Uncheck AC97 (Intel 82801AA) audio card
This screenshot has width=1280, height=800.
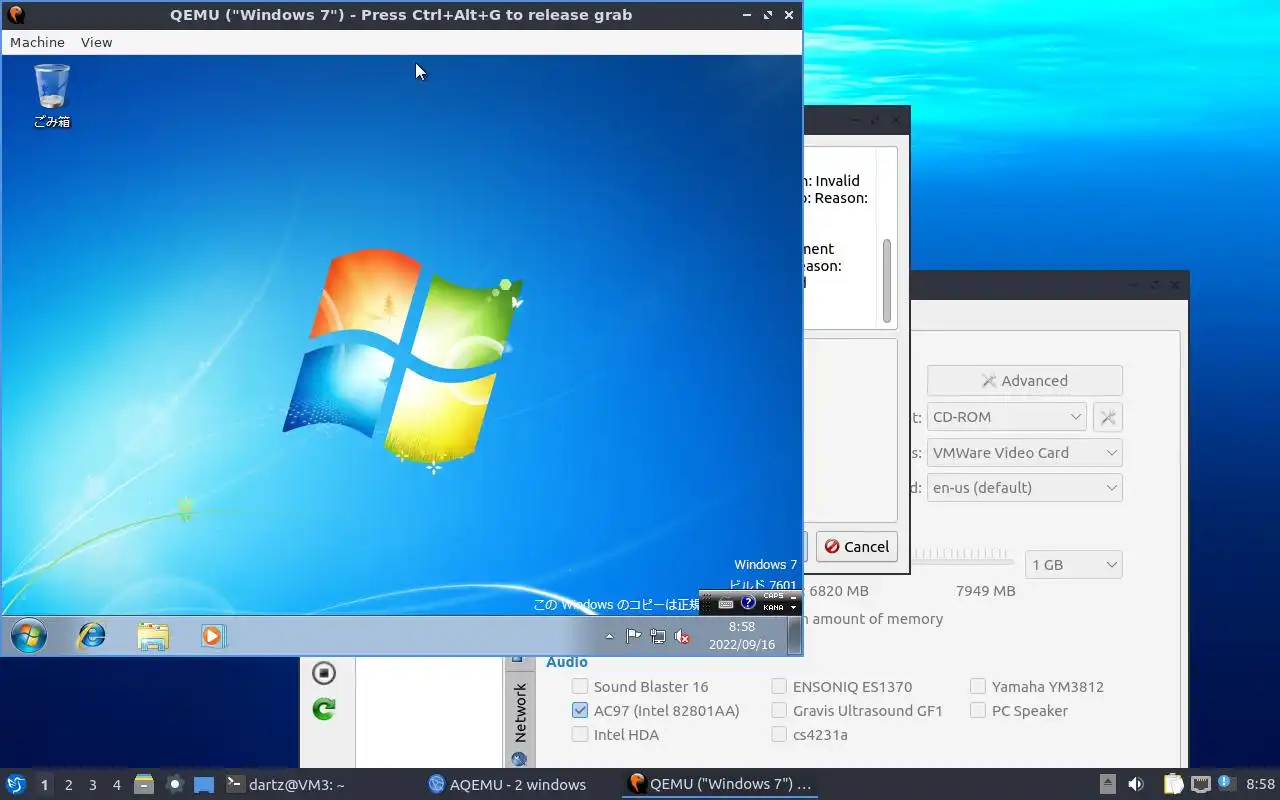pos(580,711)
